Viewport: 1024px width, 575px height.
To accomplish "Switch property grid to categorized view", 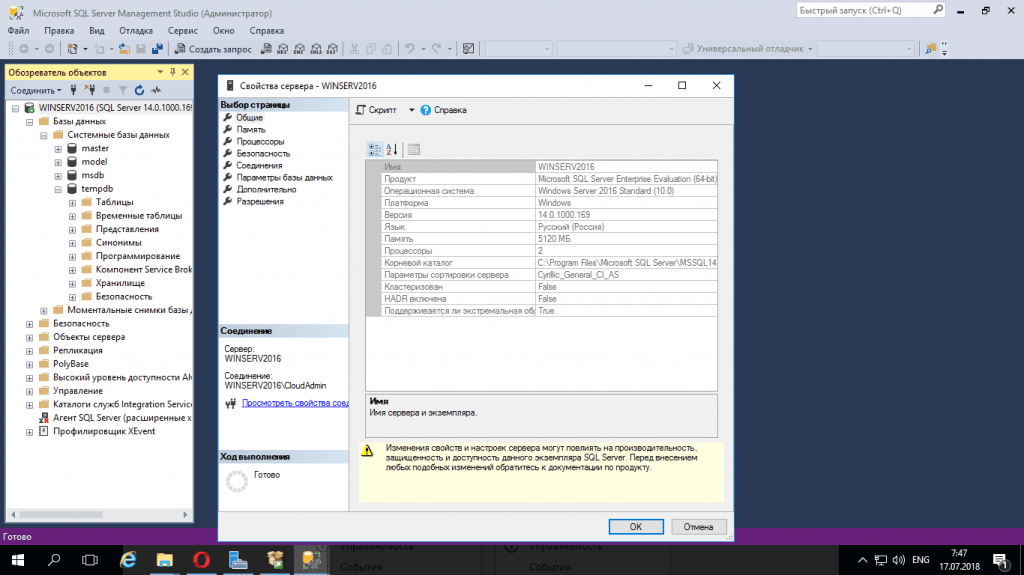I will (374, 149).
